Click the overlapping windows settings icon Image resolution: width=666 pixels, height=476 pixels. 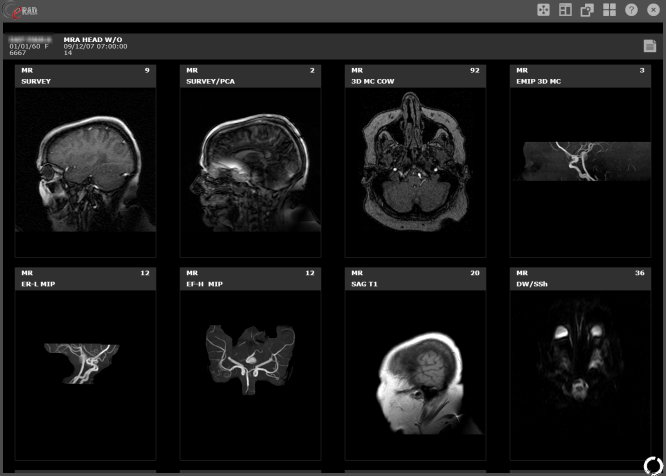click(587, 10)
